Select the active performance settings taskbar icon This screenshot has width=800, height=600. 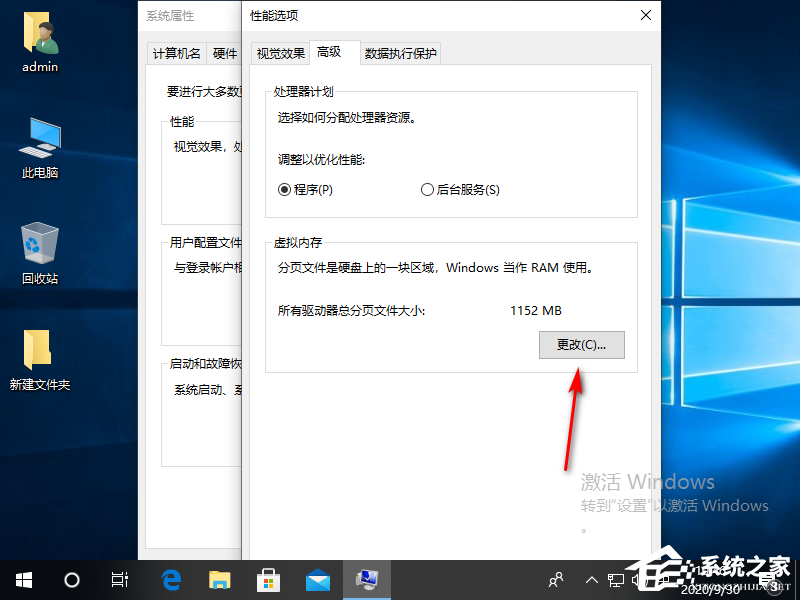click(x=366, y=580)
